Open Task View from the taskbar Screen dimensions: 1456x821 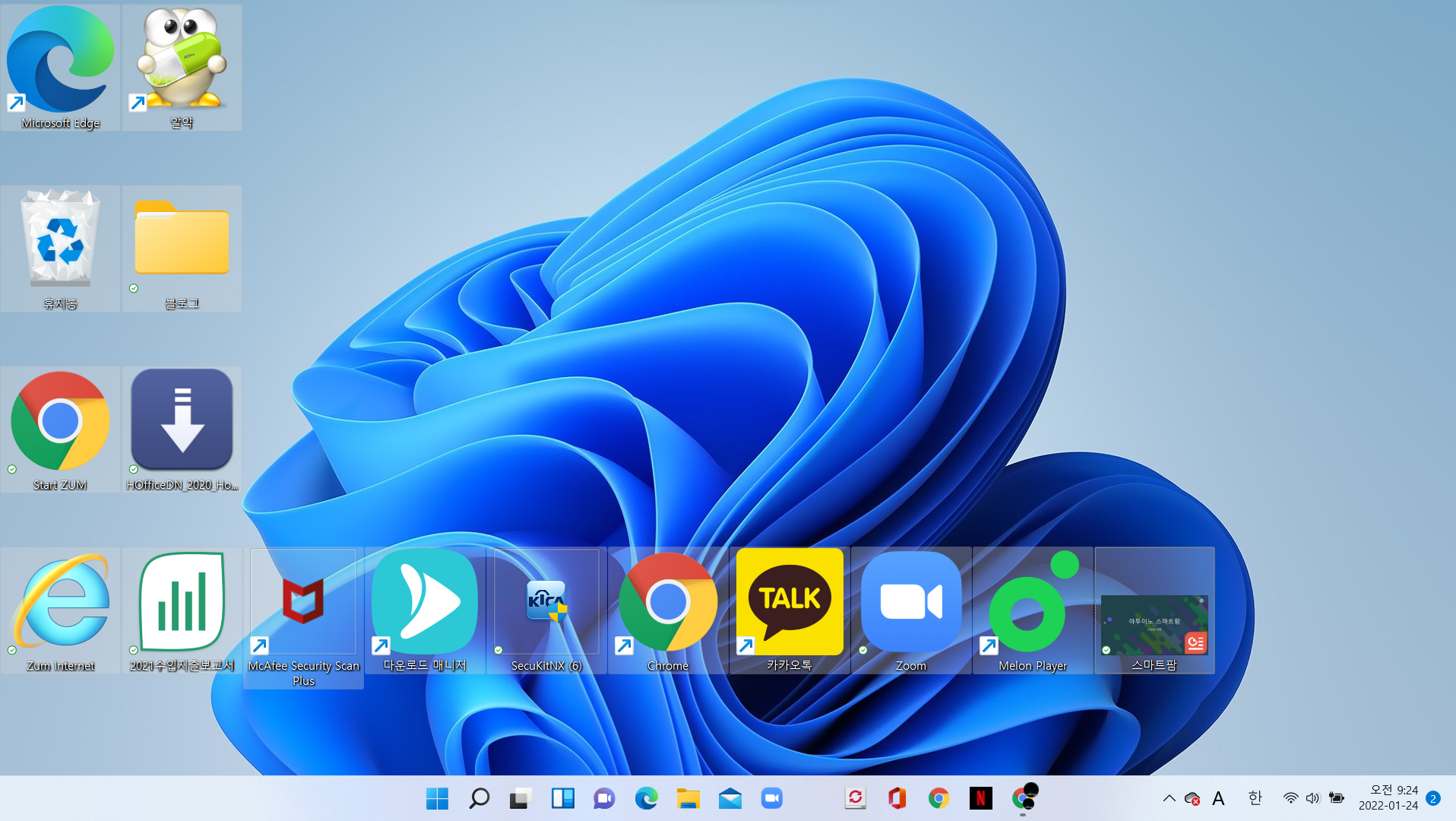coord(521,798)
